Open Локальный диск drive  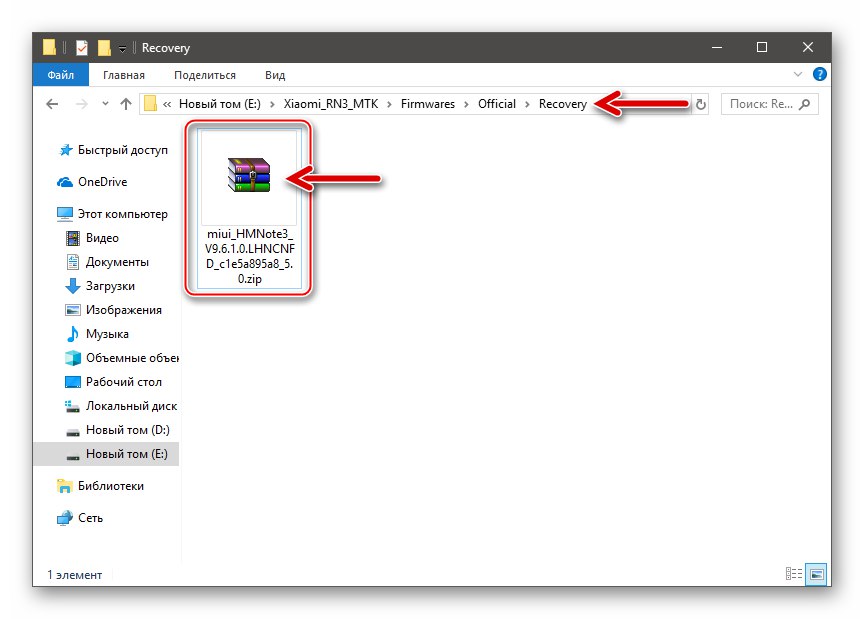(x=131, y=406)
